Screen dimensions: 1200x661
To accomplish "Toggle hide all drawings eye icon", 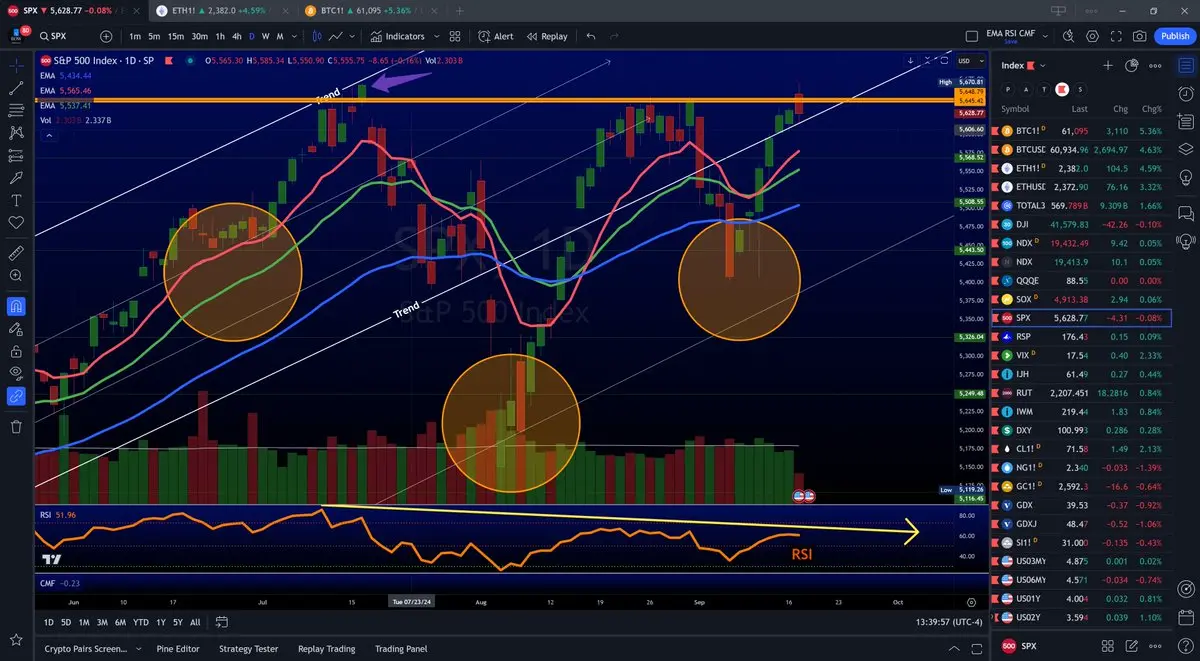I will click(x=16, y=372).
